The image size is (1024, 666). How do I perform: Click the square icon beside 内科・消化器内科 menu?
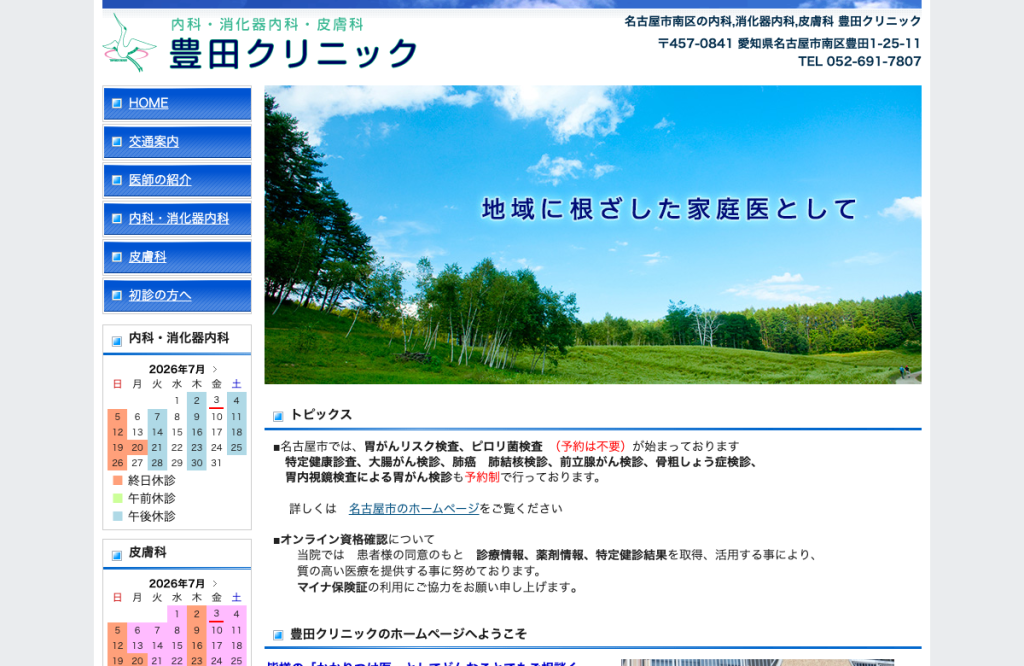[117, 219]
